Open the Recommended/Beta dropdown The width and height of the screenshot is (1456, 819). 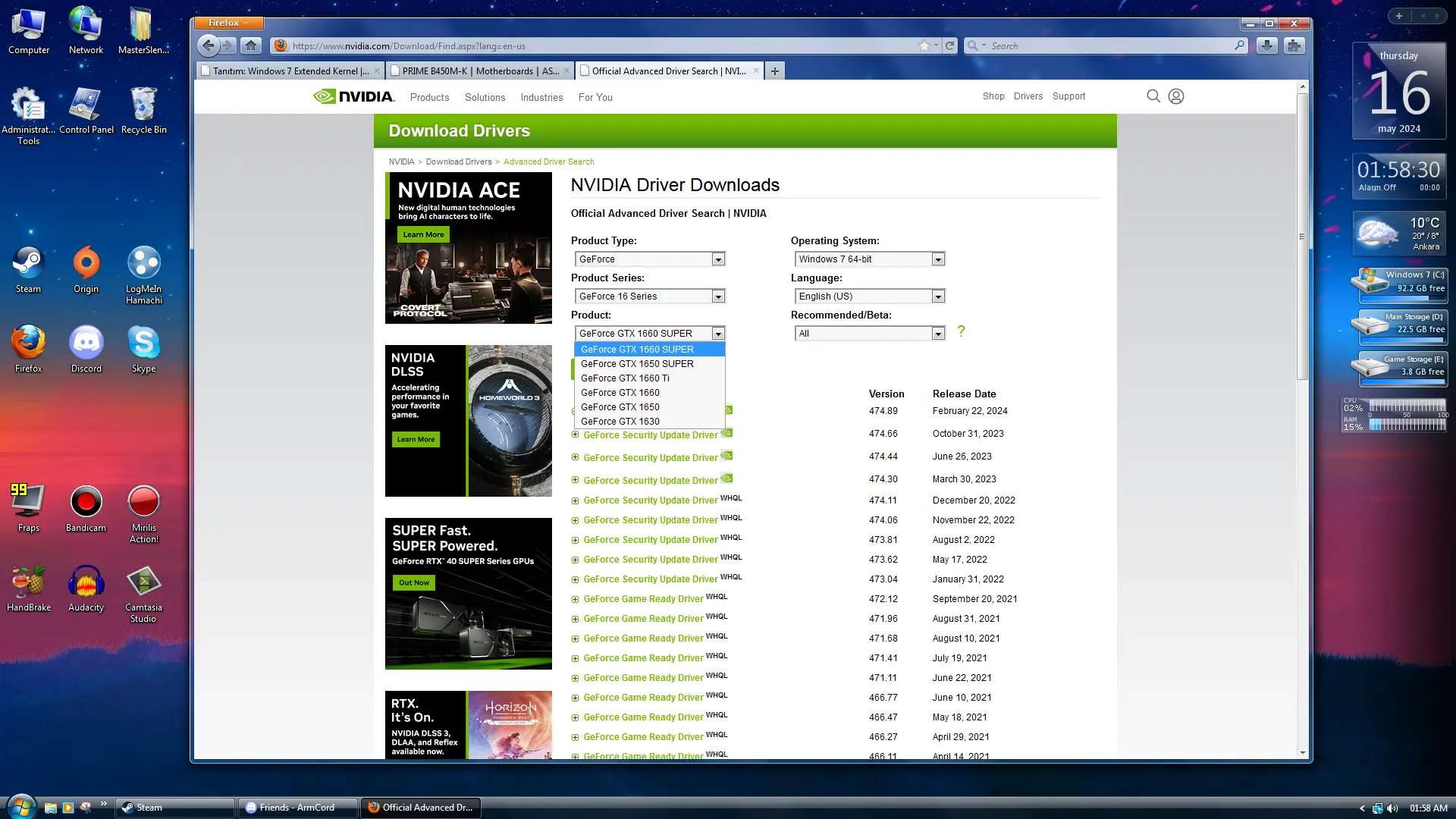click(x=870, y=334)
